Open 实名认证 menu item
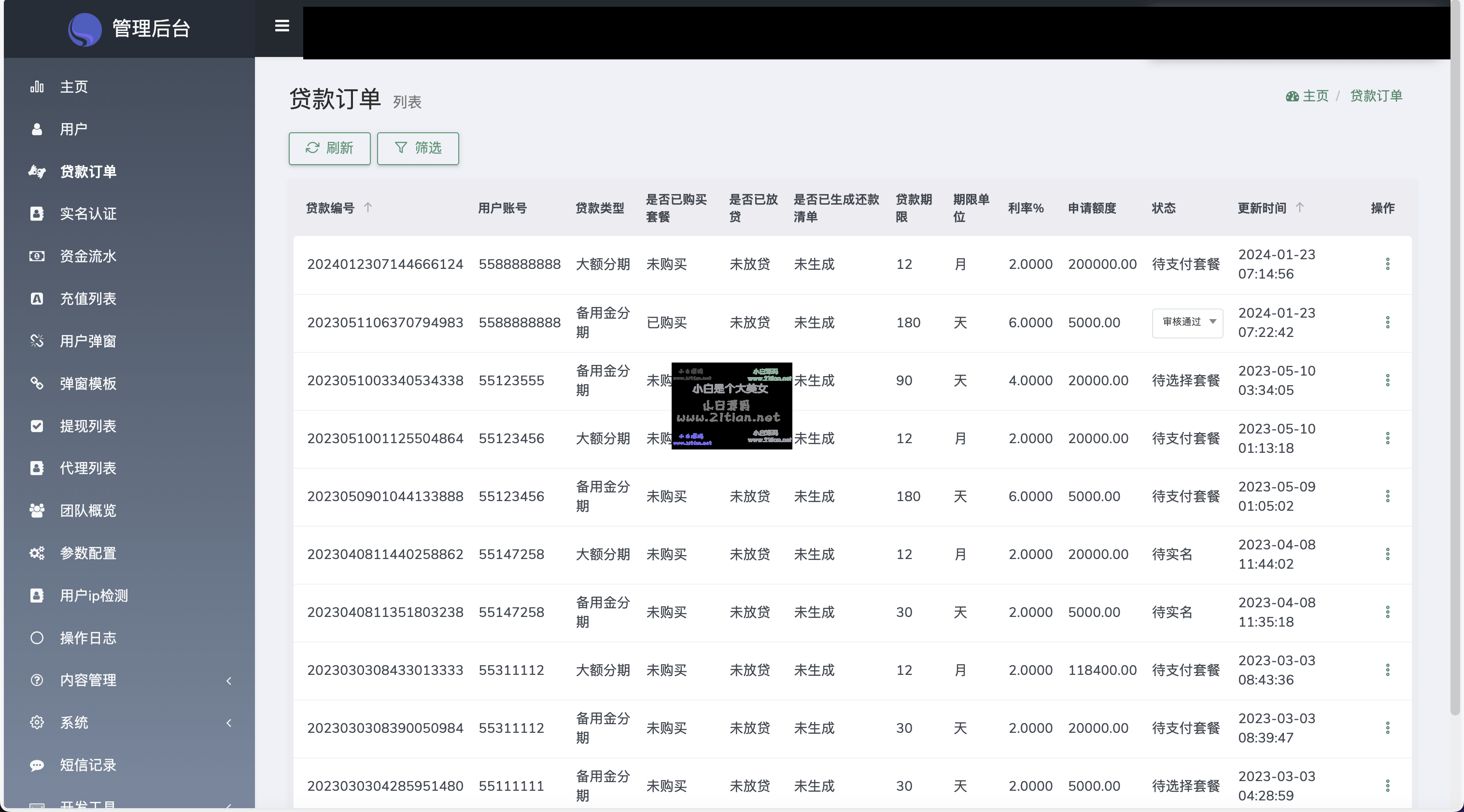This screenshot has height=812, width=1464. coord(88,214)
